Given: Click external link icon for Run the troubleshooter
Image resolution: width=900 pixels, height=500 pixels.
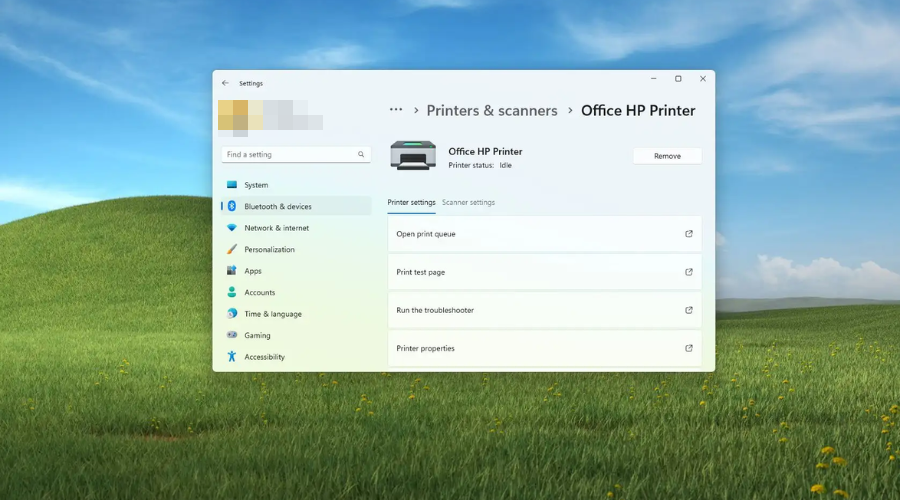Looking at the screenshot, I should click(689, 310).
